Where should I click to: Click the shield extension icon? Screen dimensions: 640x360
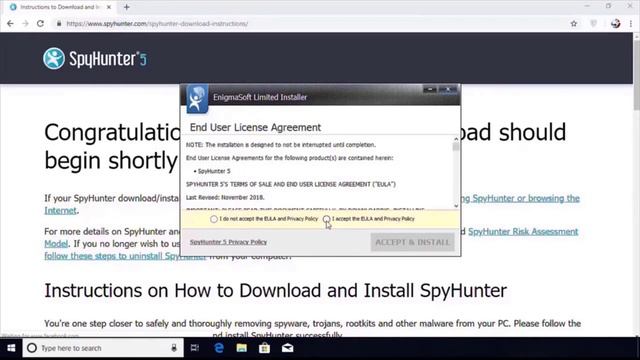pos(594,24)
